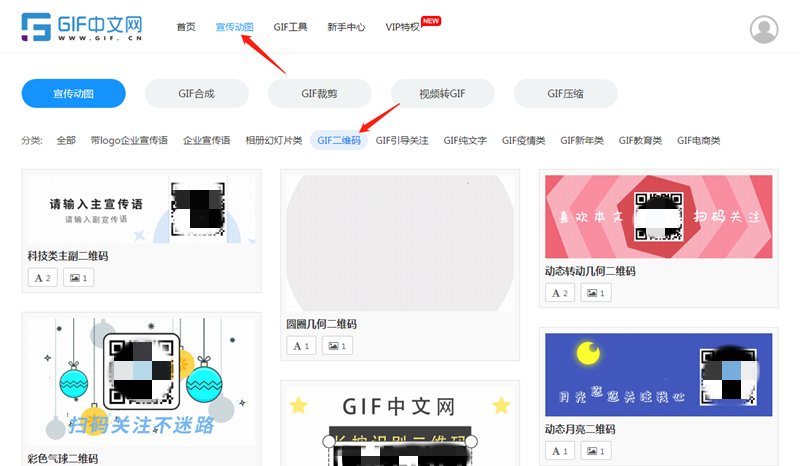Open the pink 动态转动几何二维码 thumbnail
Viewport: 800px width, 466px height.
tap(659, 216)
